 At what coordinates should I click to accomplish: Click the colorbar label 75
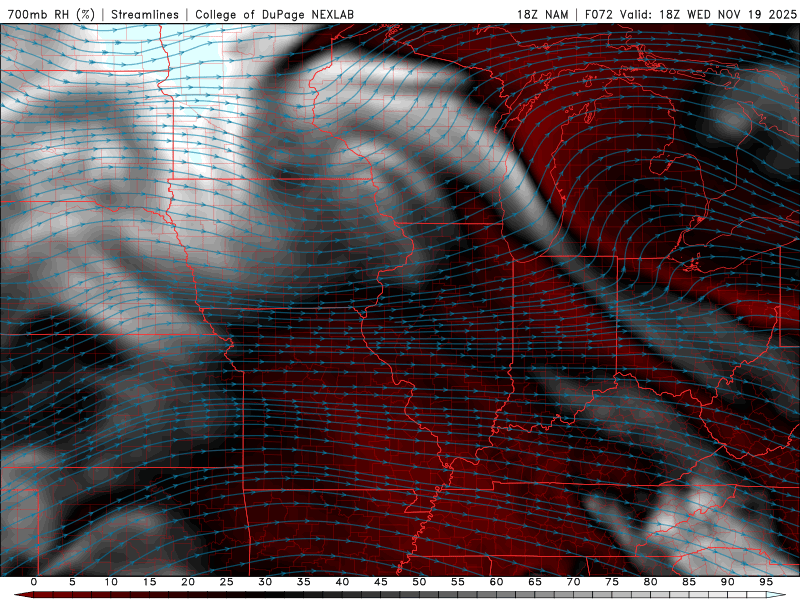click(x=612, y=582)
